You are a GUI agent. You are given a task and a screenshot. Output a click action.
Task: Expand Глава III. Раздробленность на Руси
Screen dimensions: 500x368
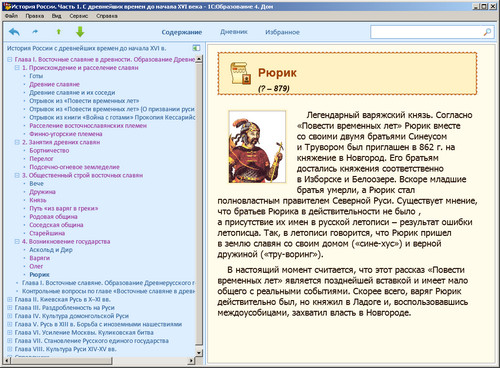tap(10, 308)
